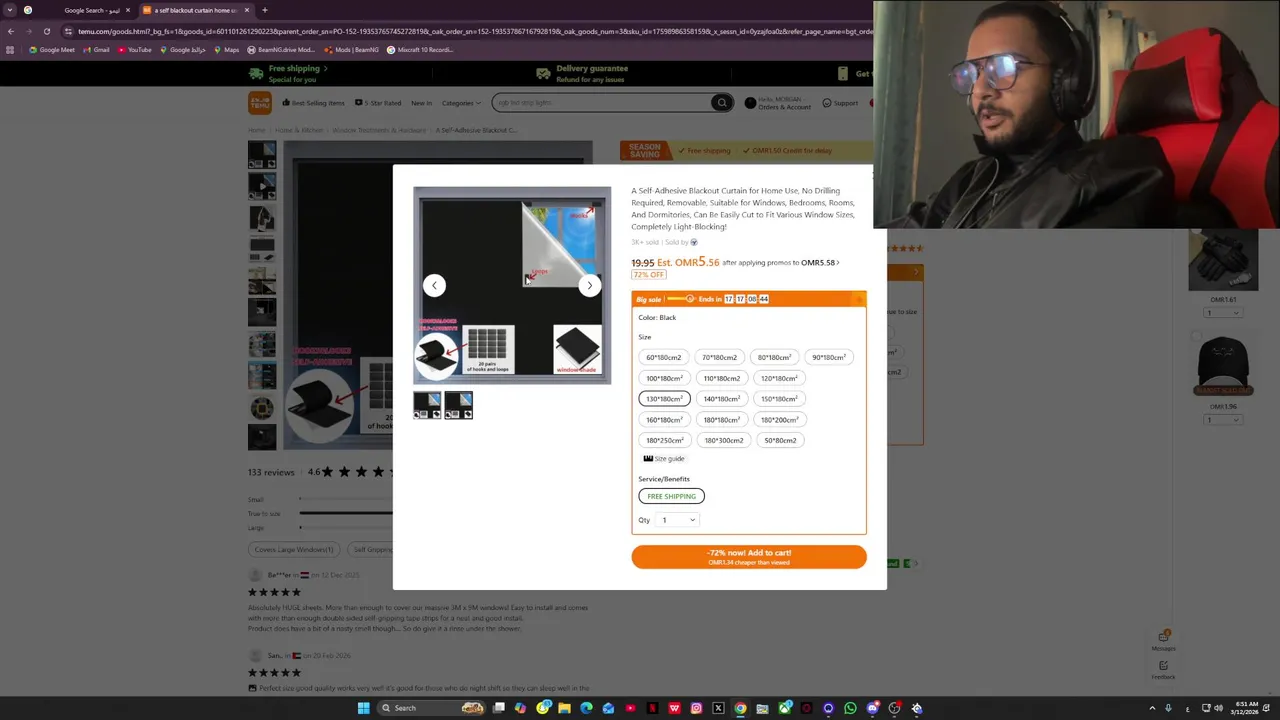Open a new browser tab with plus icon
Viewport: 1280px width, 720px height.
(x=264, y=10)
